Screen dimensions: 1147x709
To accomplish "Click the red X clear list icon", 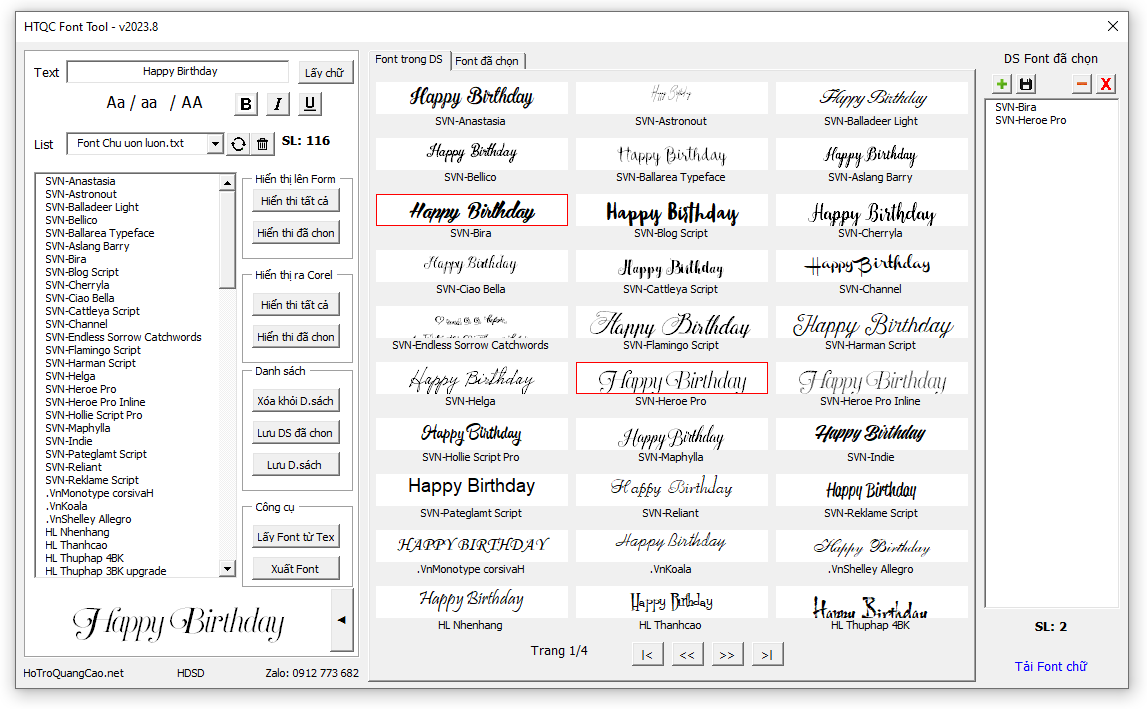I will 1105,84.
